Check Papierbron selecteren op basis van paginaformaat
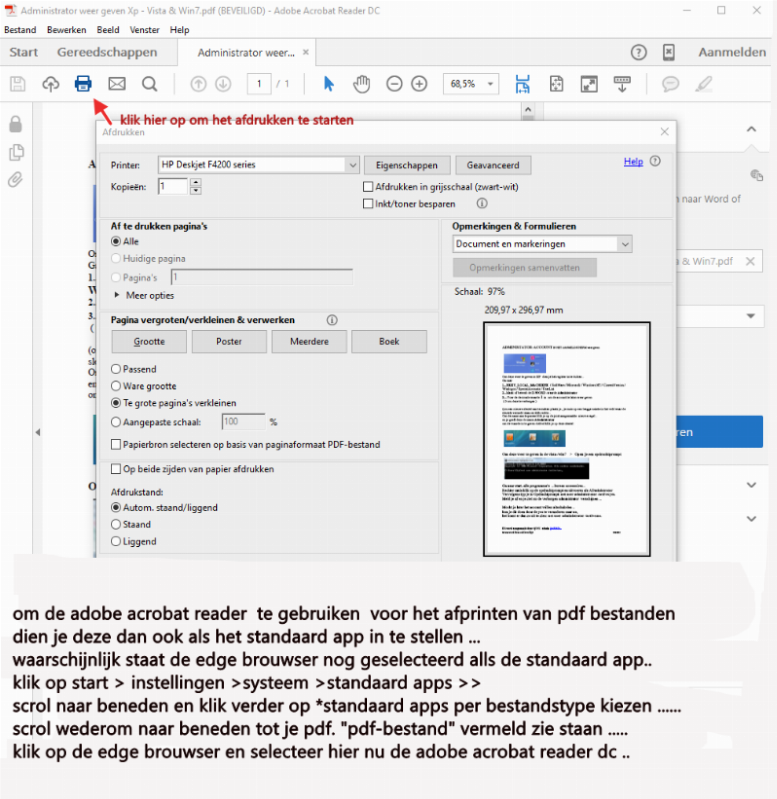The height and width of the screenshot is (799, 777). pos(116,444)
